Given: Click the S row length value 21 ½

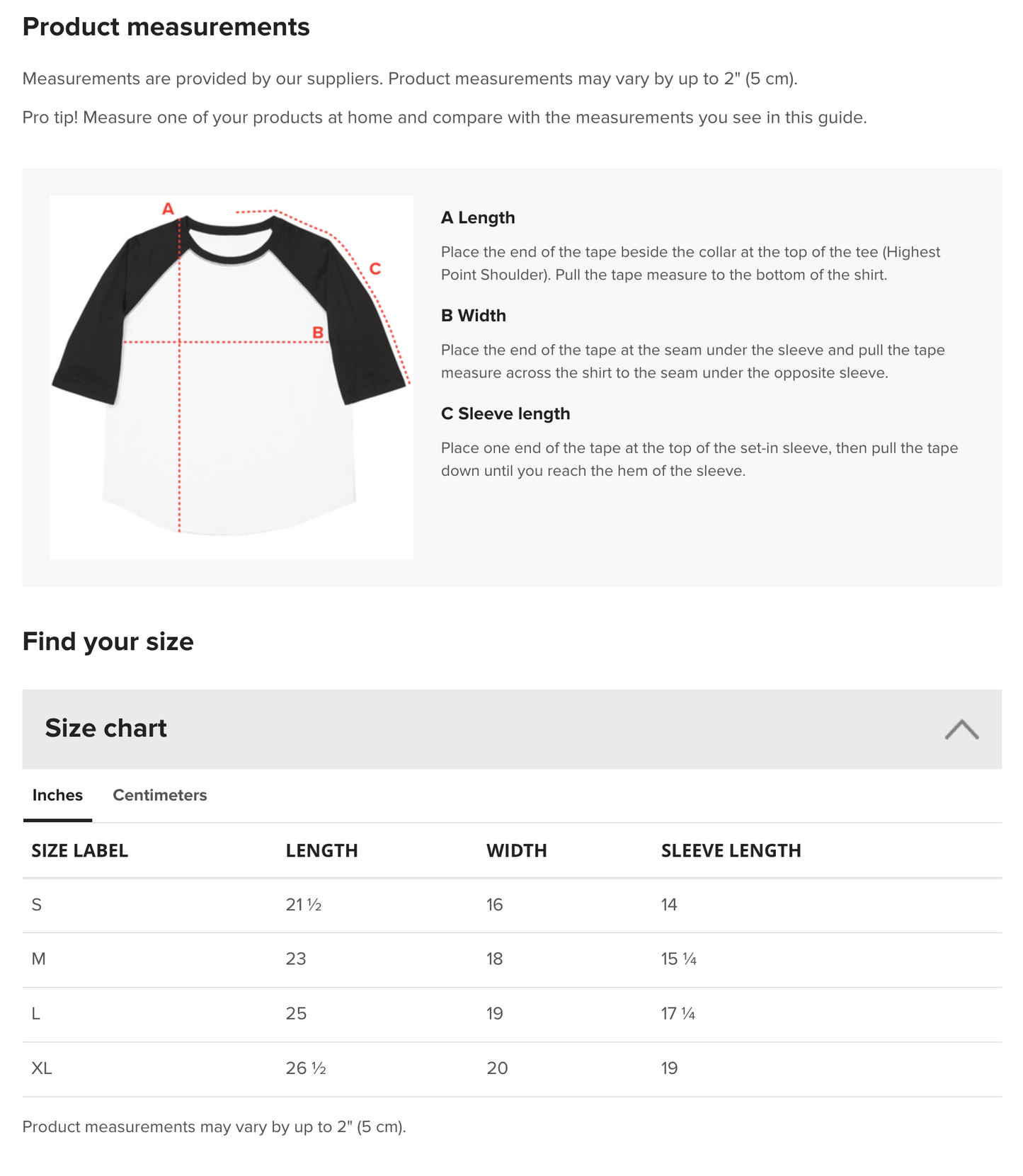Looking at the screenshot, I should point(304,905).
